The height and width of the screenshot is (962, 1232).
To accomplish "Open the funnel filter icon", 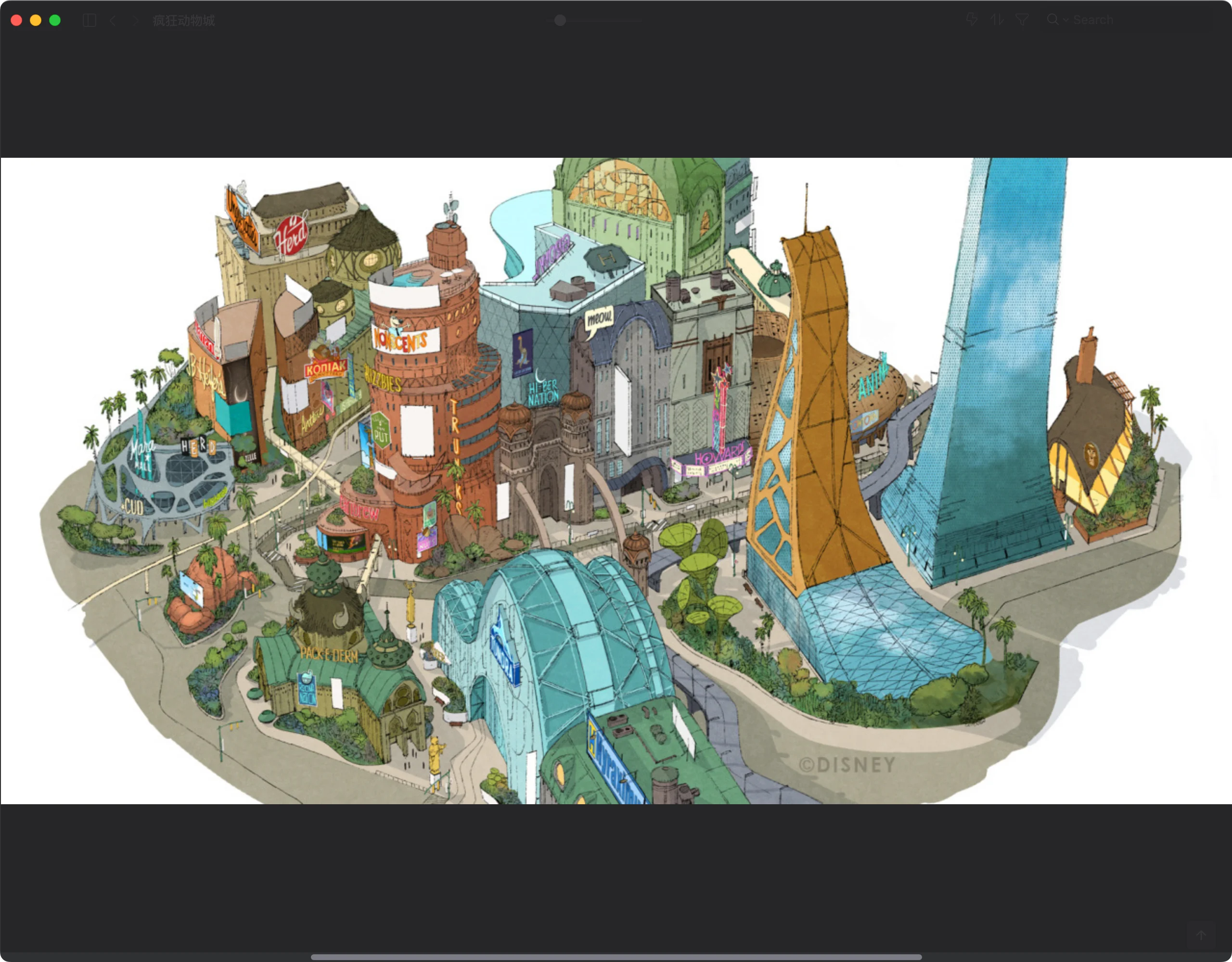I will (x=1022, y=20).
